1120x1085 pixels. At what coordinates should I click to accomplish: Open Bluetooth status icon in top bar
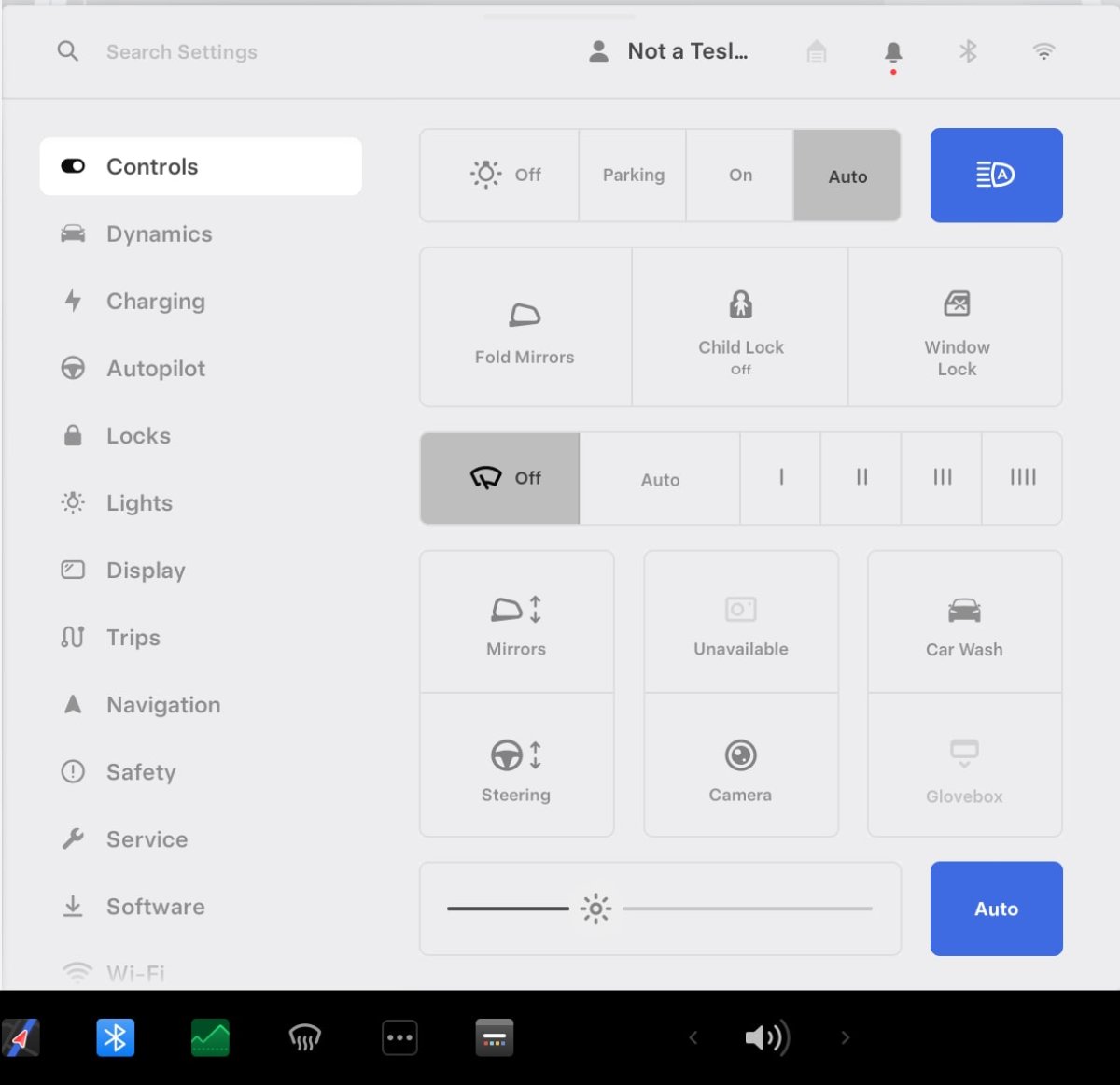point(968,51)
